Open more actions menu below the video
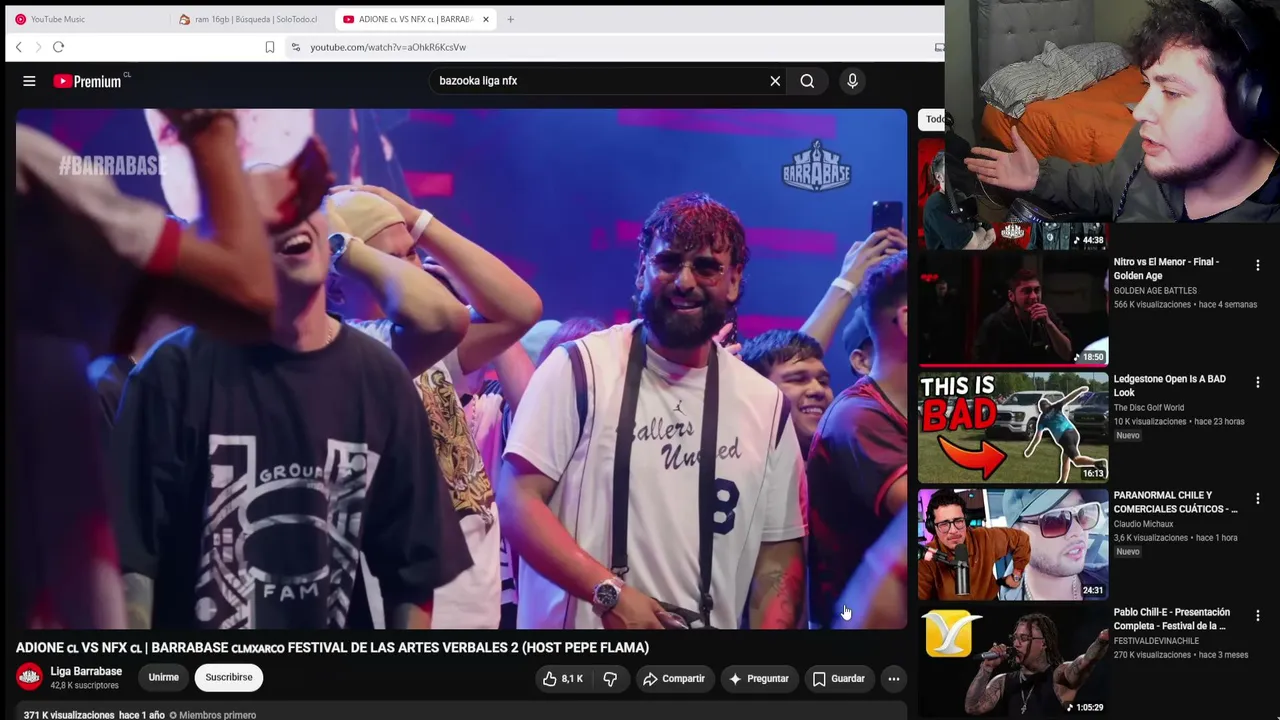Viewport: 1280px width, 720px height. coord(894,679)
